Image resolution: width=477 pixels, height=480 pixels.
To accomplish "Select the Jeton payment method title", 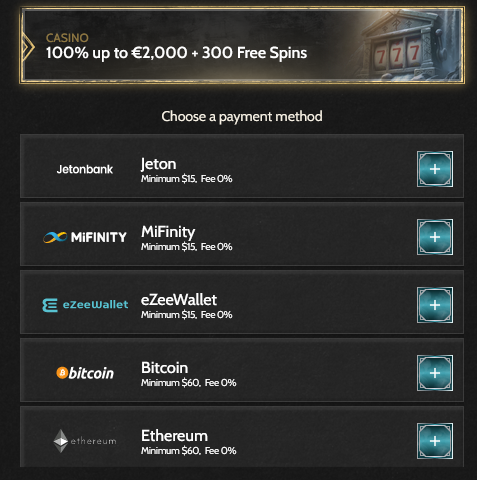I will 158,164.
